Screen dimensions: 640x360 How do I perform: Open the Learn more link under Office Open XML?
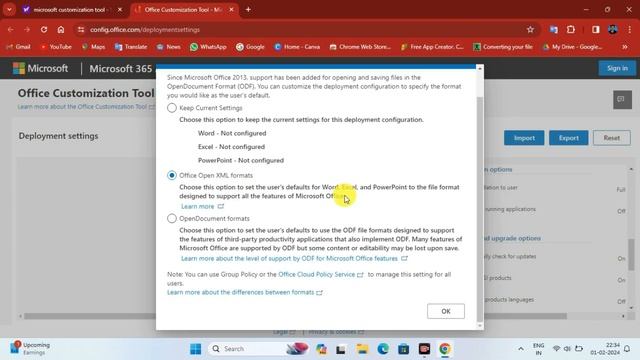[x=202, y=207]
